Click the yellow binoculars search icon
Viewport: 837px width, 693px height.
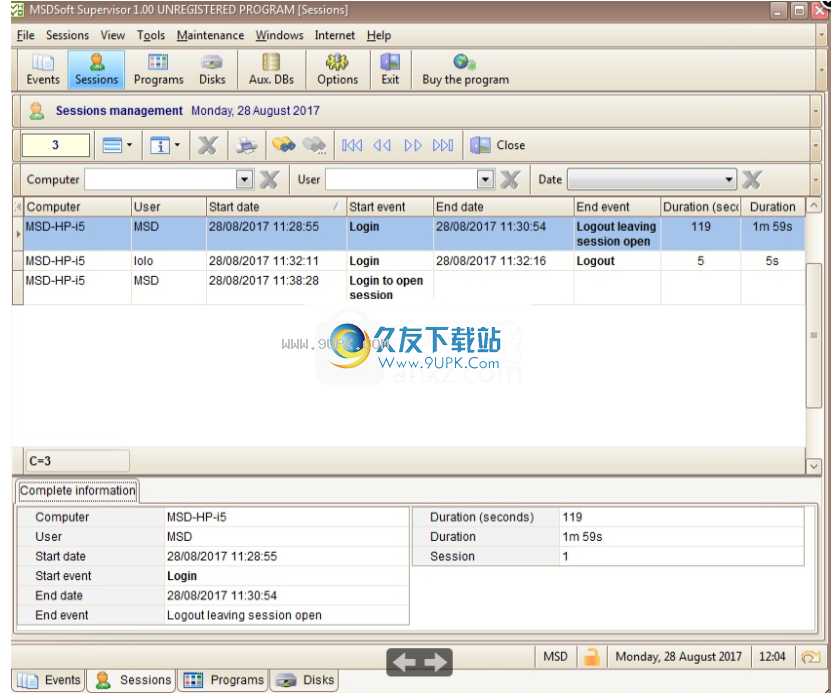[x=283, y=145]
